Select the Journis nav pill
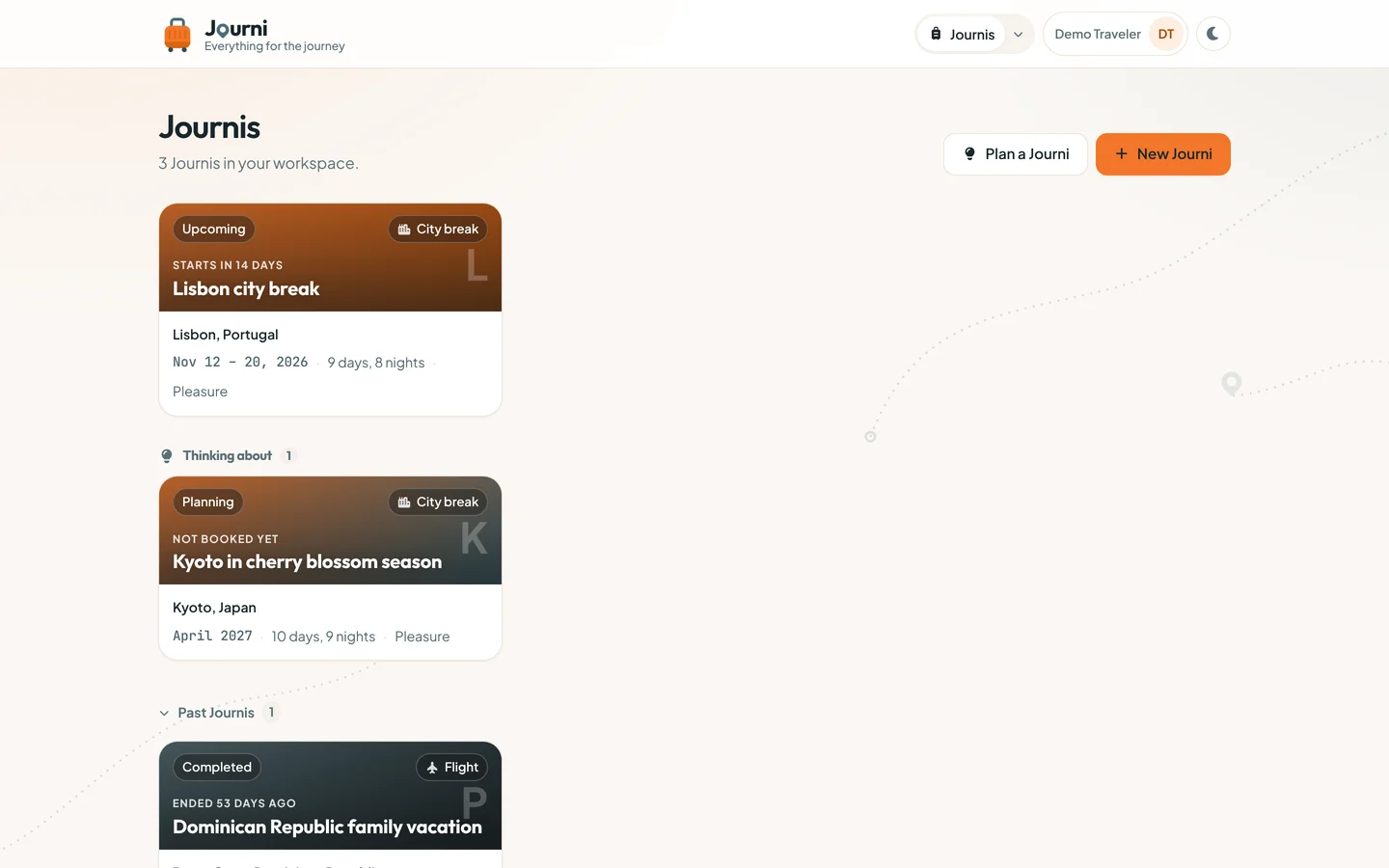The width and height of the screenshot is (1389, 868). point(962,35)
